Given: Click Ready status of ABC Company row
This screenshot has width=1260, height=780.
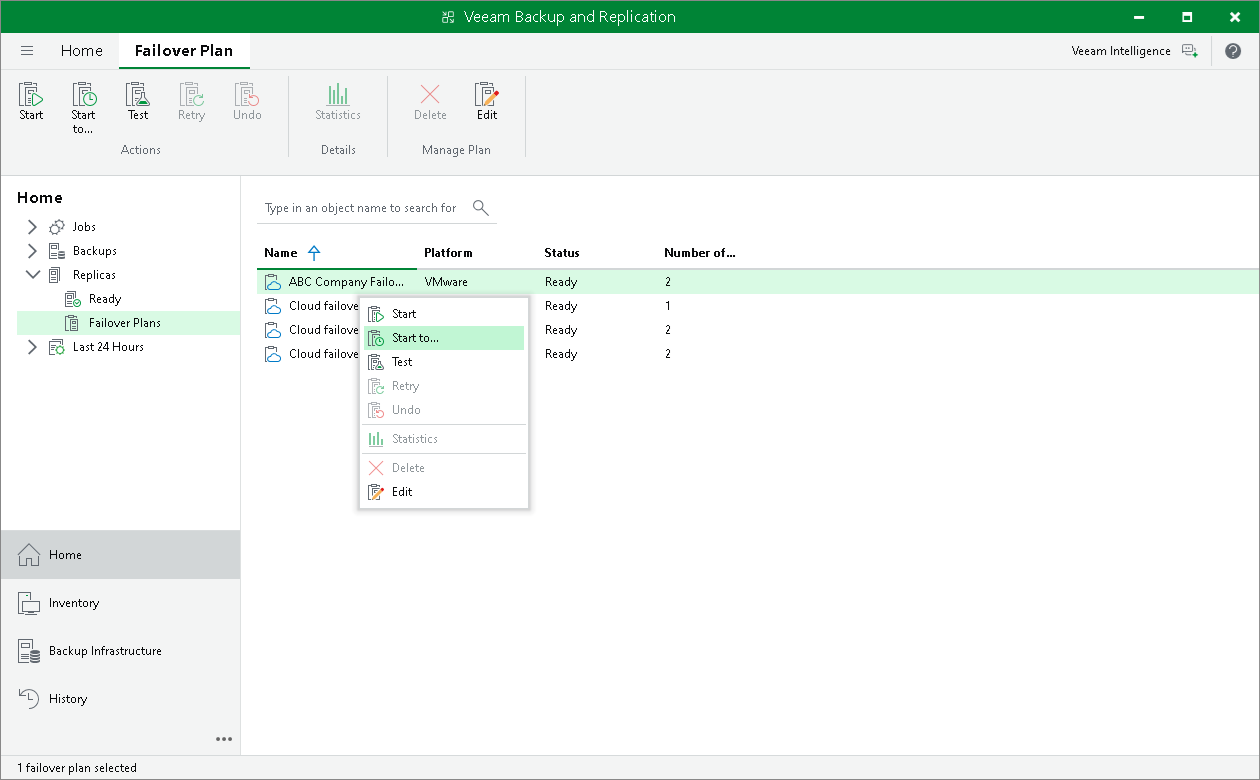Looking at the screenshot, I should point(561,282).
